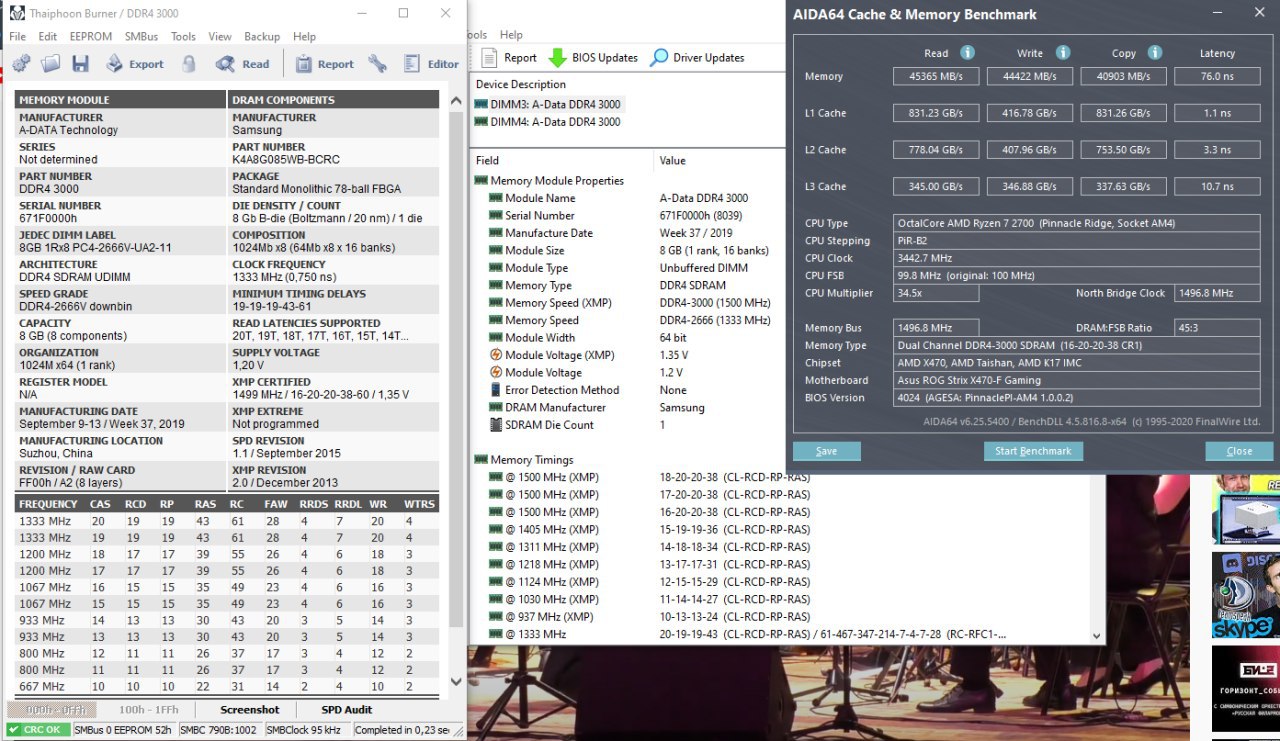
Task: Click Memory Read value 45365 MB/s
Action: 936,76
